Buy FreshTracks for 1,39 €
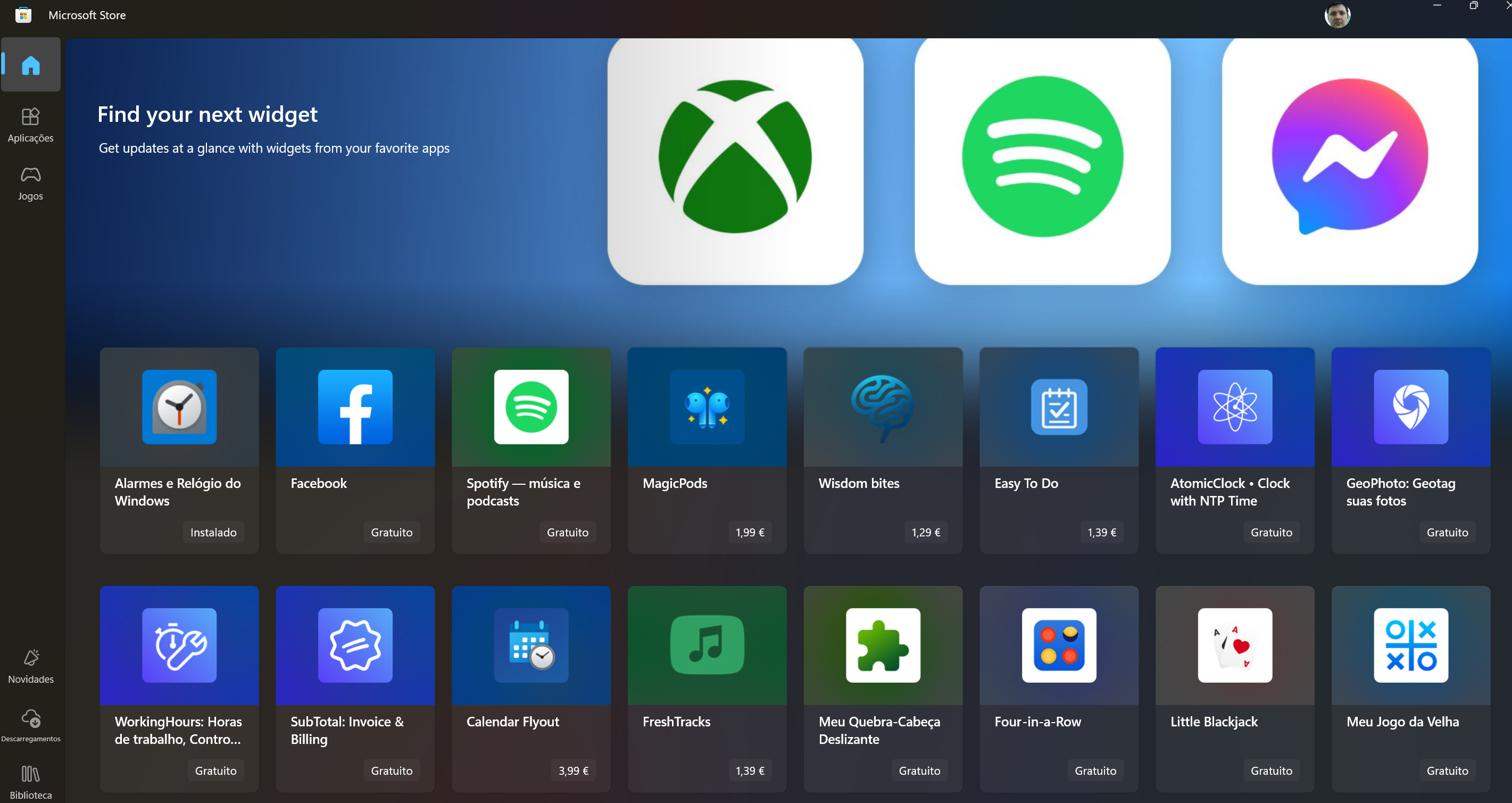Screen dimensions: 1512x803 coord(750,770)
